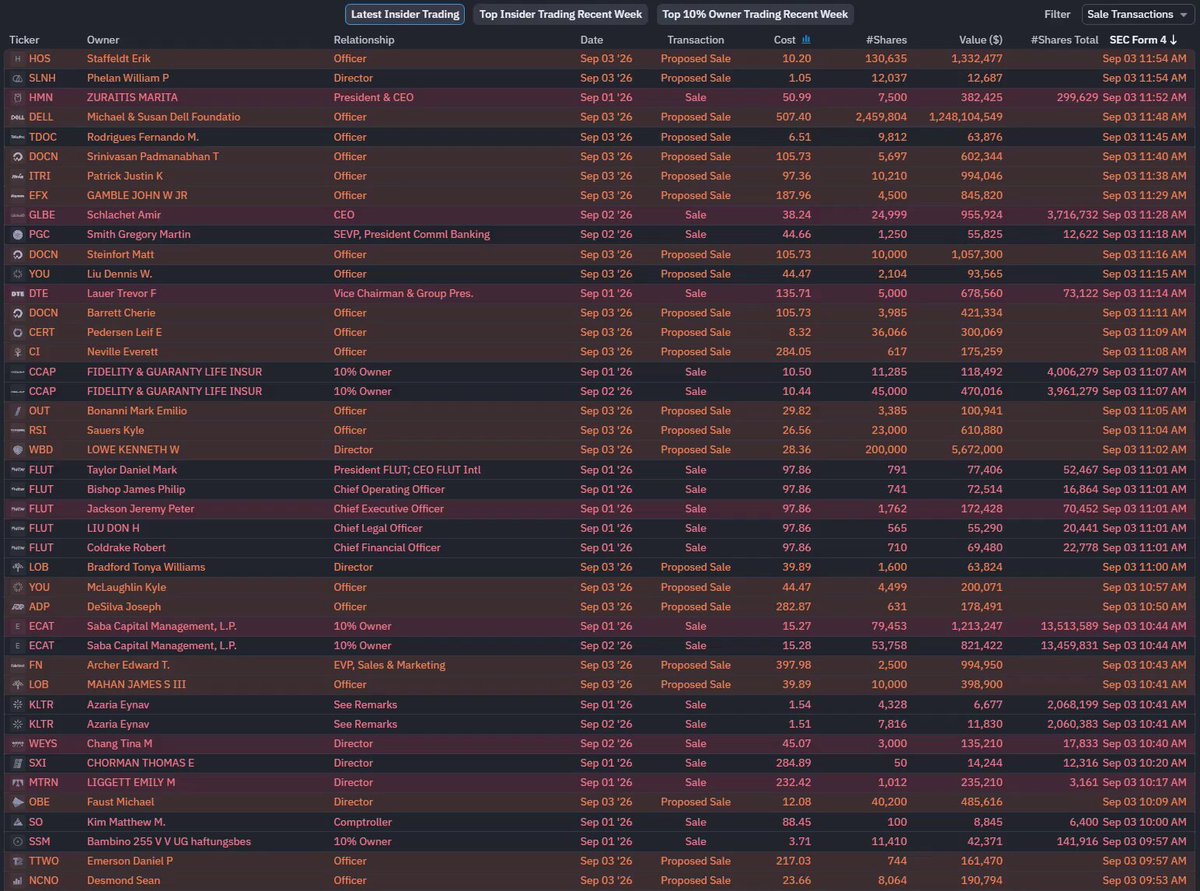Sort by the Value ($) column header
The image size is (1200, 891).
981,40
